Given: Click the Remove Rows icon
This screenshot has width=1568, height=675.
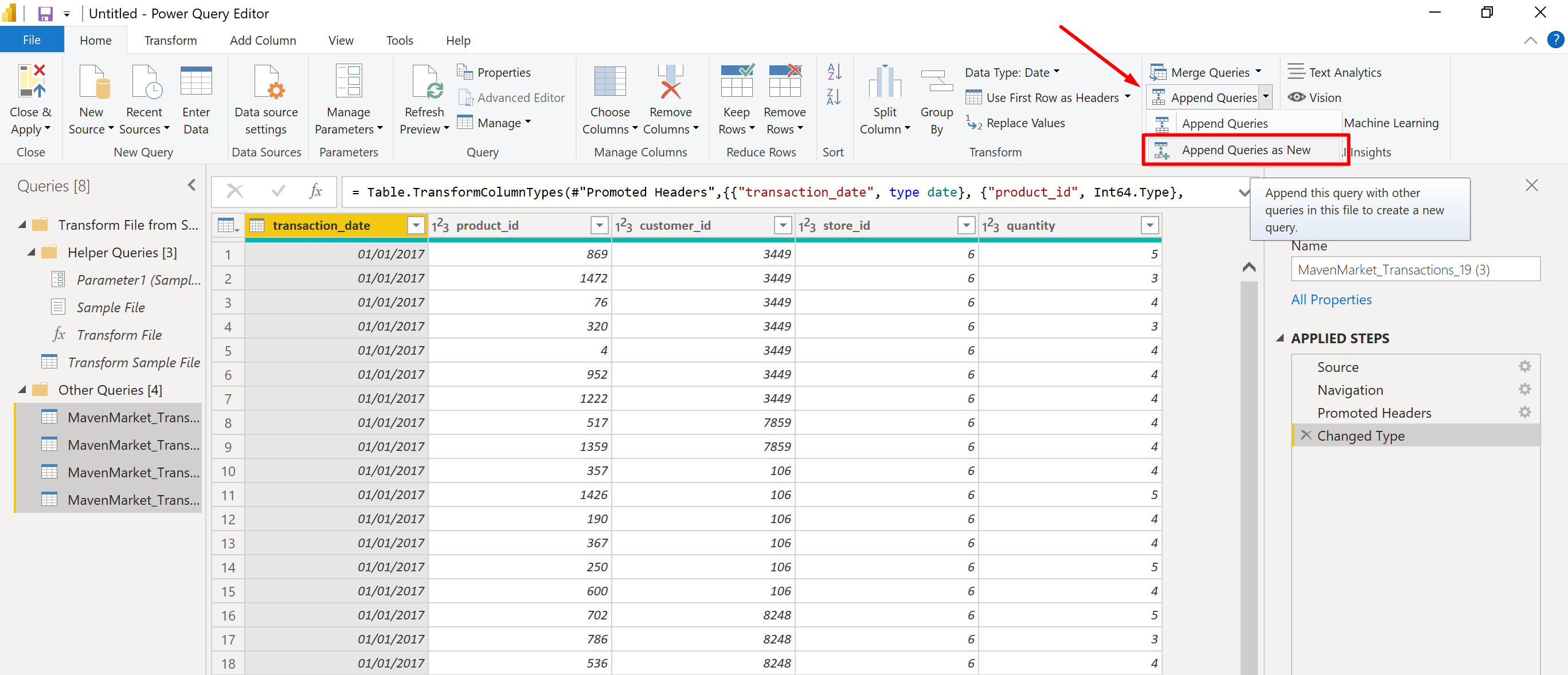Looking at the screenshot, I should [785, 80].
